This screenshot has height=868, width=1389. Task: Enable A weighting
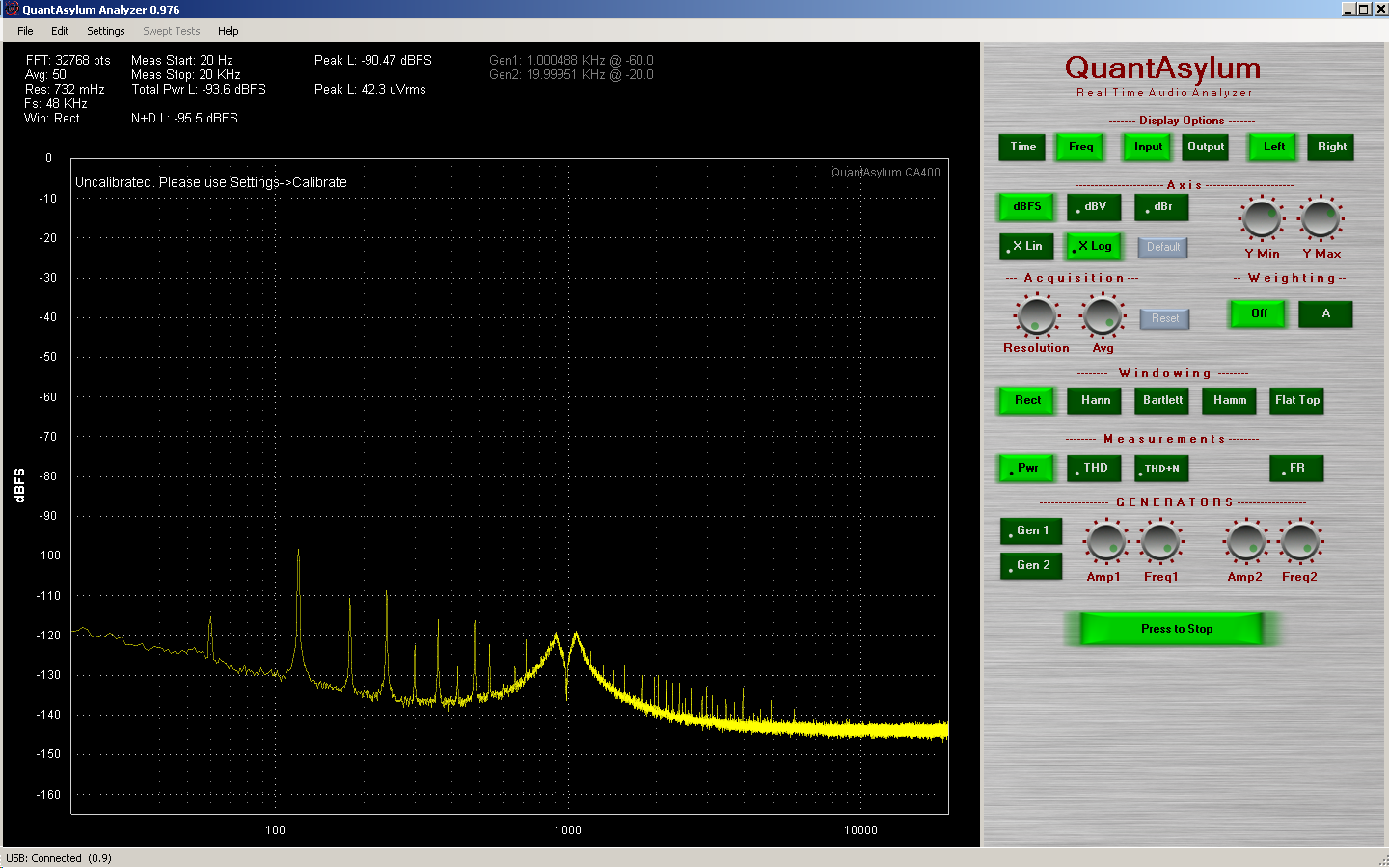point(1325,314)
